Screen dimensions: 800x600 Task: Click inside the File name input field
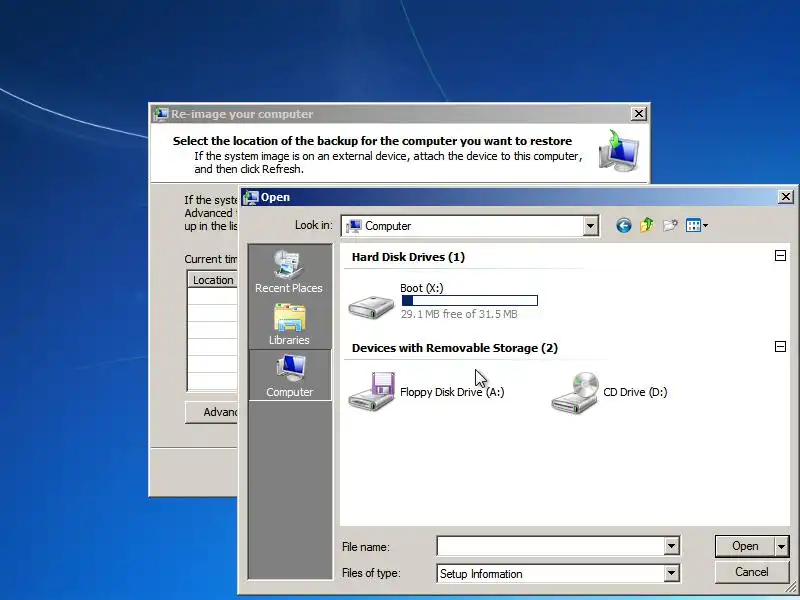[551, 546]
